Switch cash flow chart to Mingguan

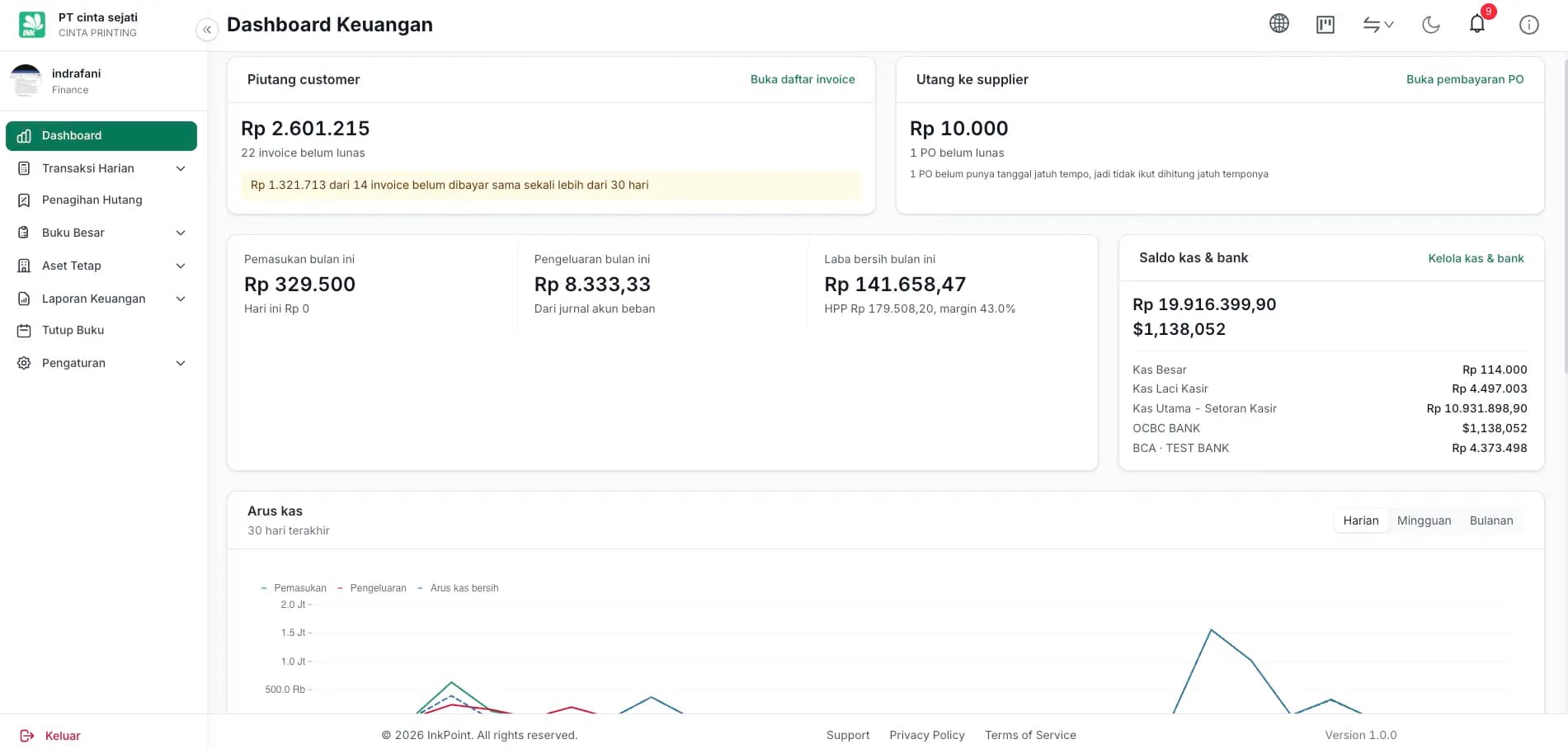click(x=1424, y=521)
